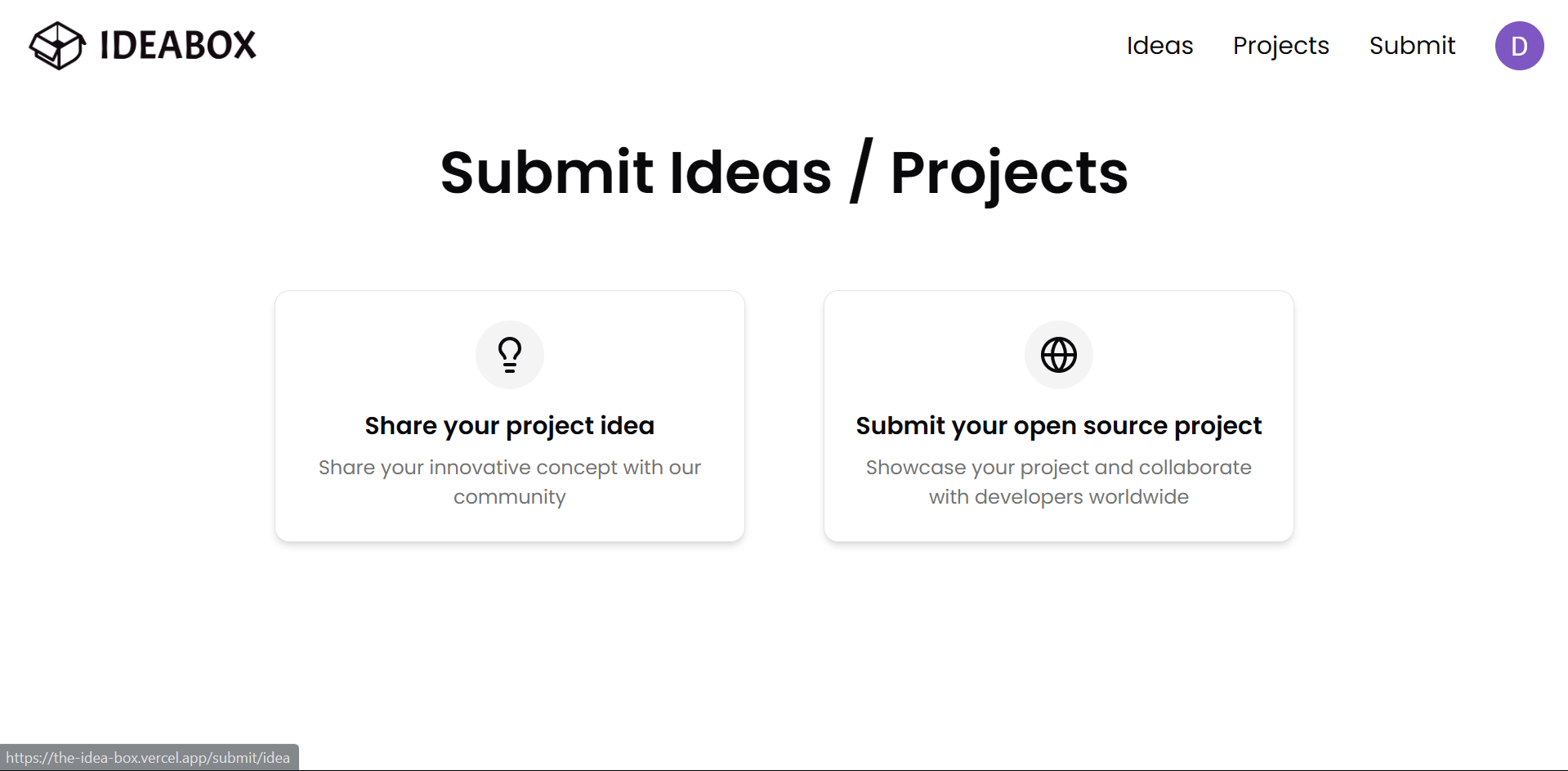Click the lightbulb icon on idea card
1568x771 pixels.
click(x=510, y=355)
